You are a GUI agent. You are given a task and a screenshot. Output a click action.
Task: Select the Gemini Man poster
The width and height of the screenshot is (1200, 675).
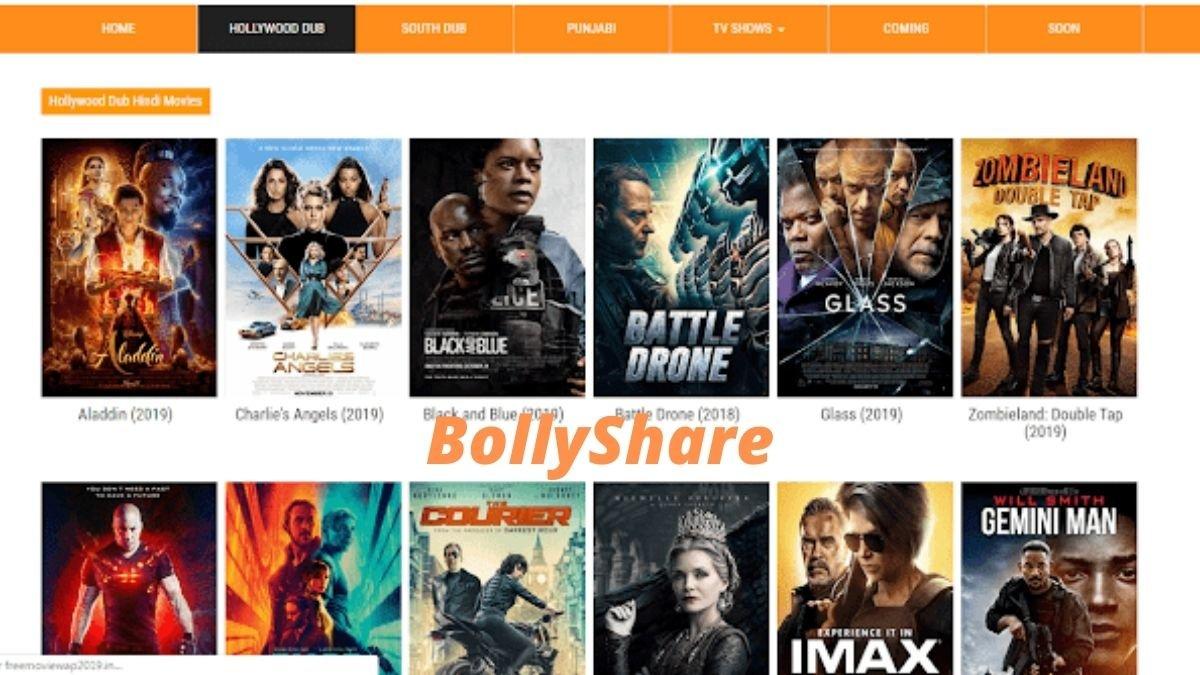point(1049,578)
